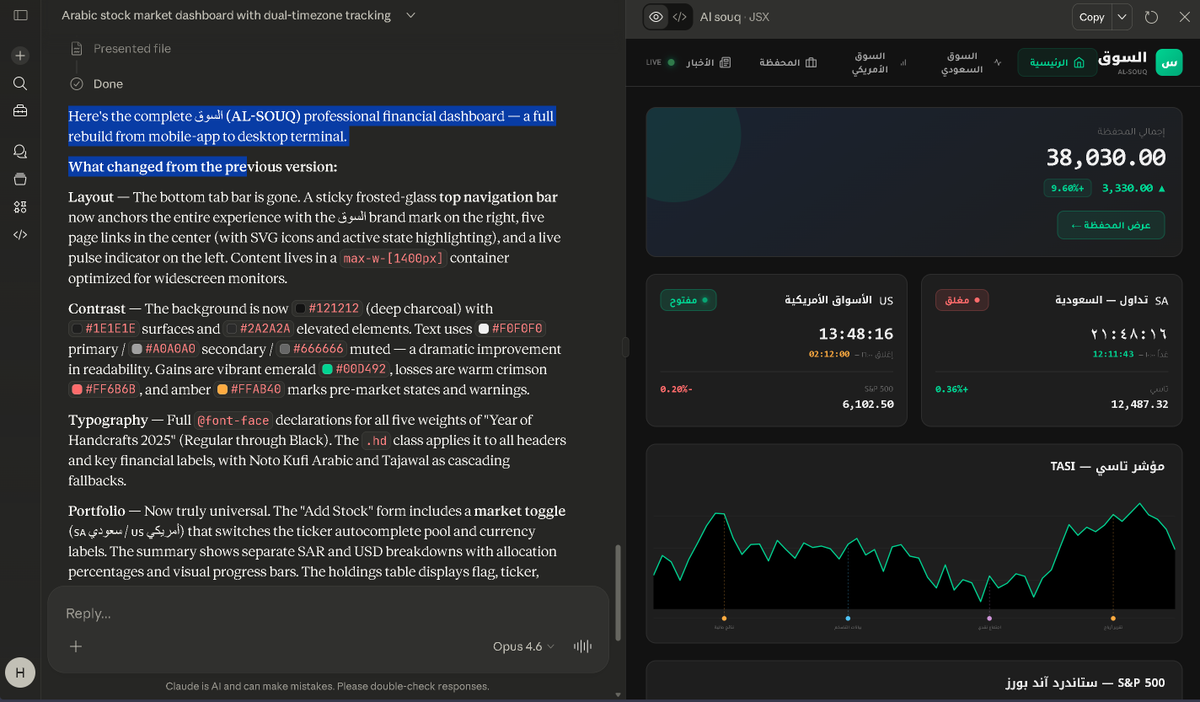Open the المحفظة portfolio tab
This screenshot has height=702, width=1200.
coord(786,62)
